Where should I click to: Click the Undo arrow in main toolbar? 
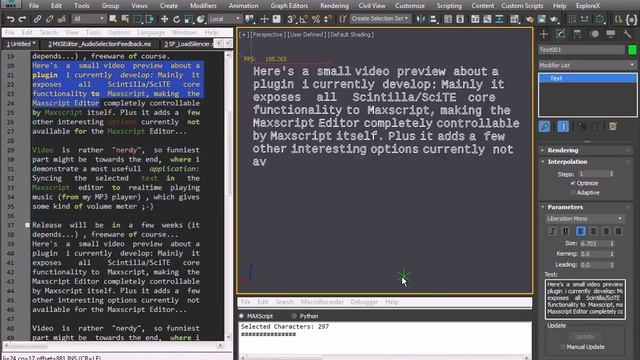[10, 19]
